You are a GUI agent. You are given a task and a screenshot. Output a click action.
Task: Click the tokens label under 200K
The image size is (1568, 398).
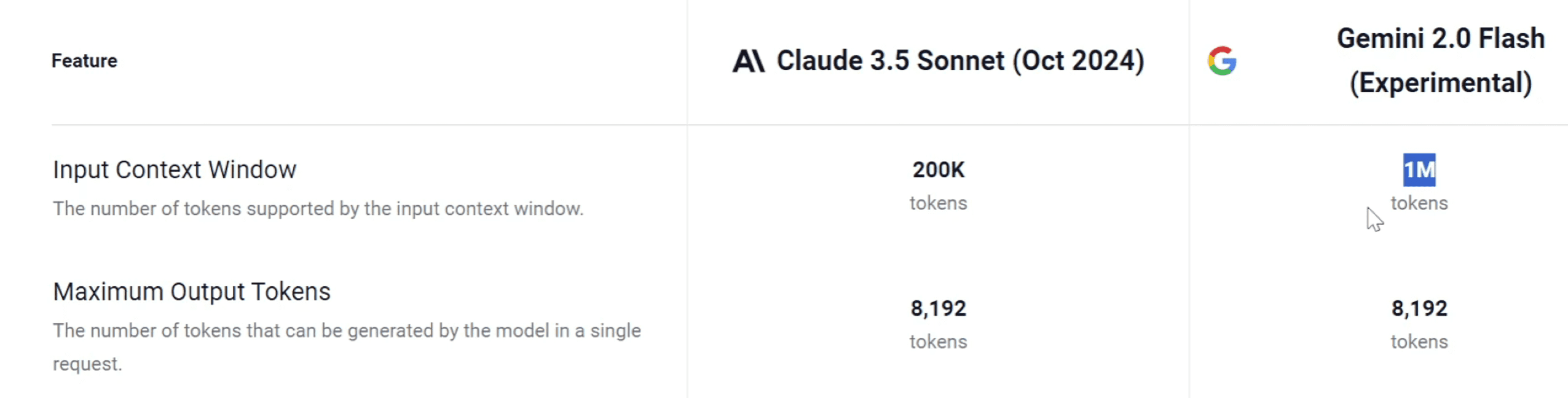(938, 203)
